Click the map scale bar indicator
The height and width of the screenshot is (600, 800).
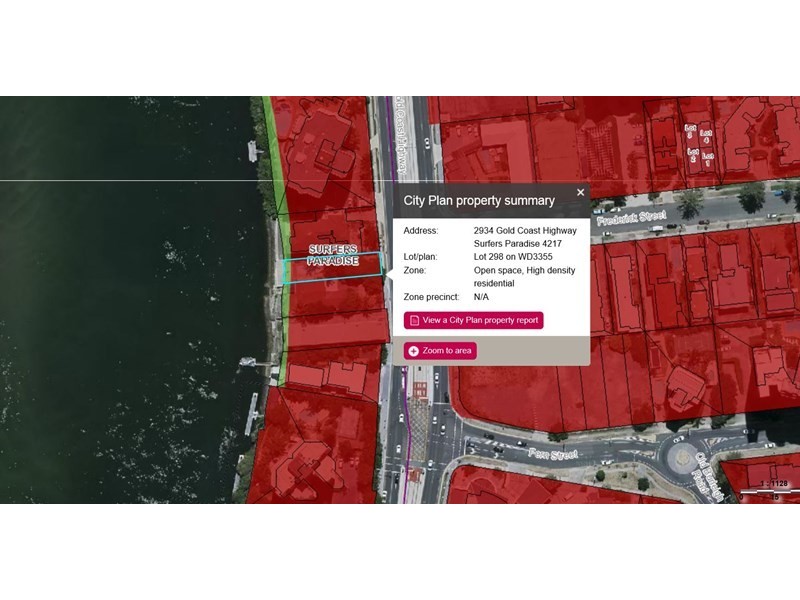pos(769,490)
